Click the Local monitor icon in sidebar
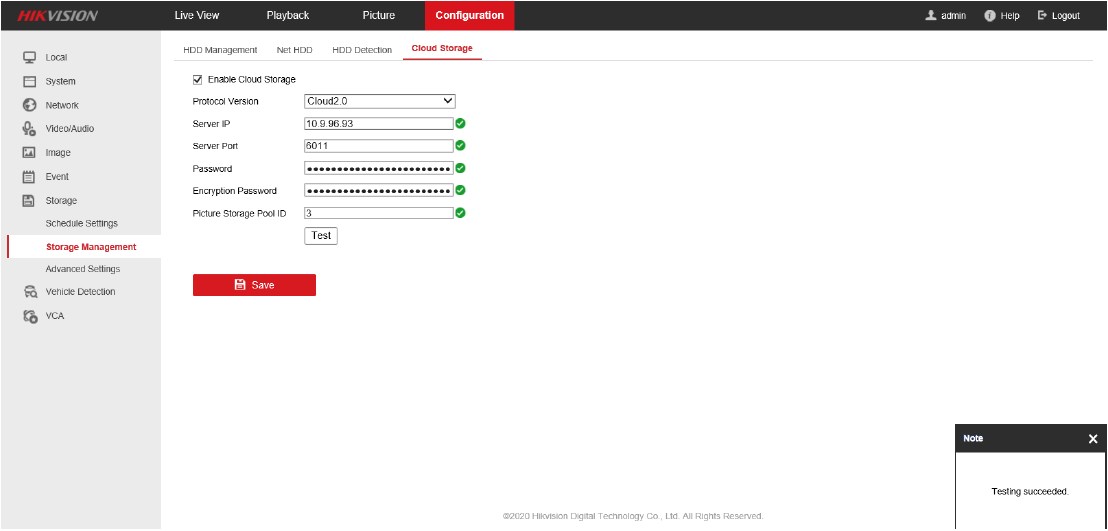The image size is (1108, 531). [x=30, y=57]
